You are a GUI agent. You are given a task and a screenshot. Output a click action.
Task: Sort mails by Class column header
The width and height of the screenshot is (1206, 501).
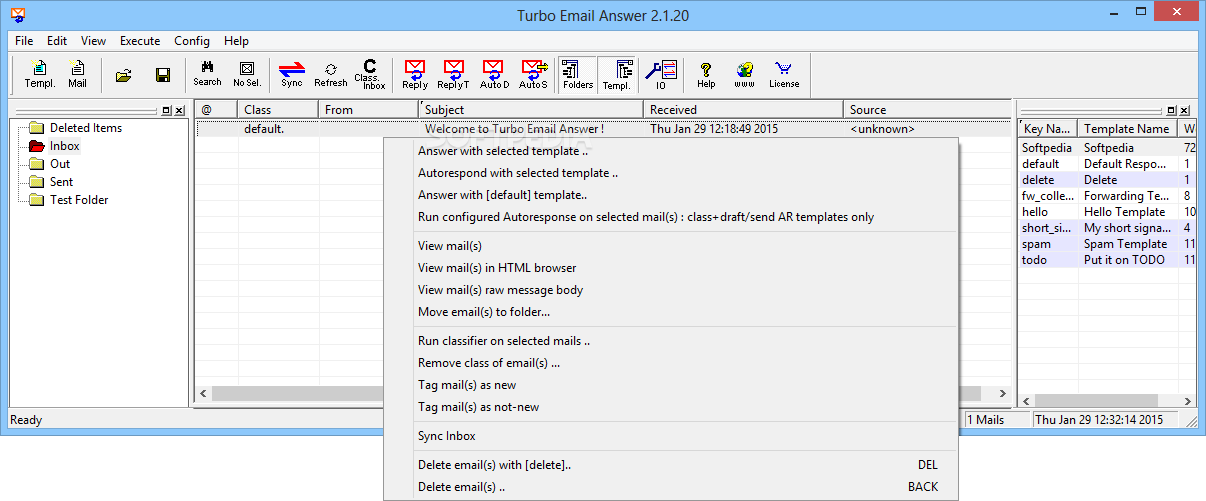pos(278,110)
